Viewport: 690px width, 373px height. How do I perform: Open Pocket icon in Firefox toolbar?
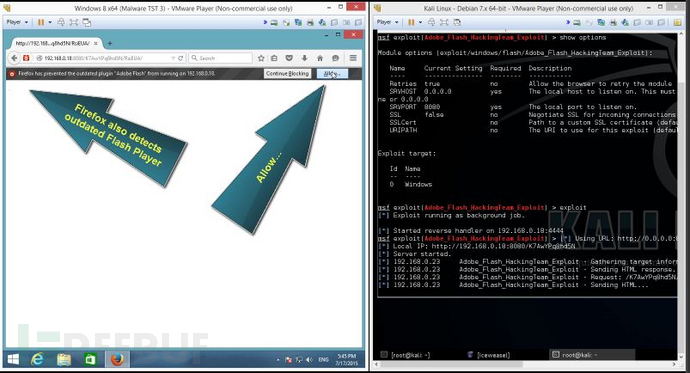tap(289, 58)
